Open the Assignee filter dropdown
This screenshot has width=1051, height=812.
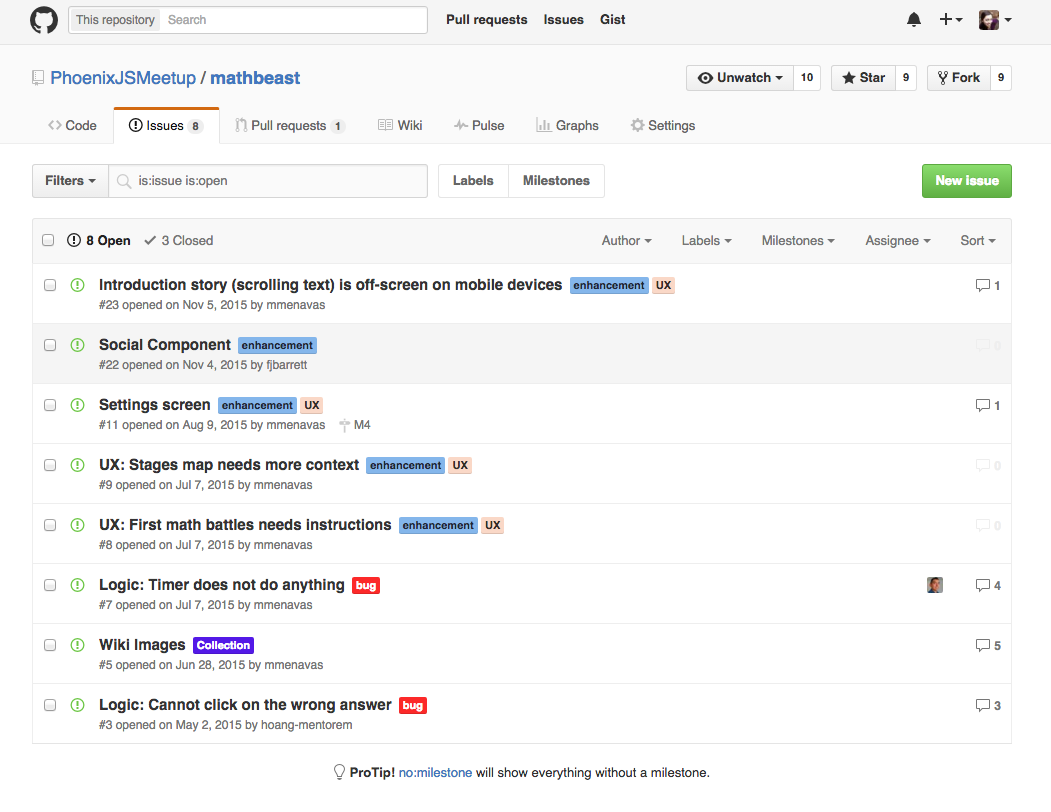point(898,241)
